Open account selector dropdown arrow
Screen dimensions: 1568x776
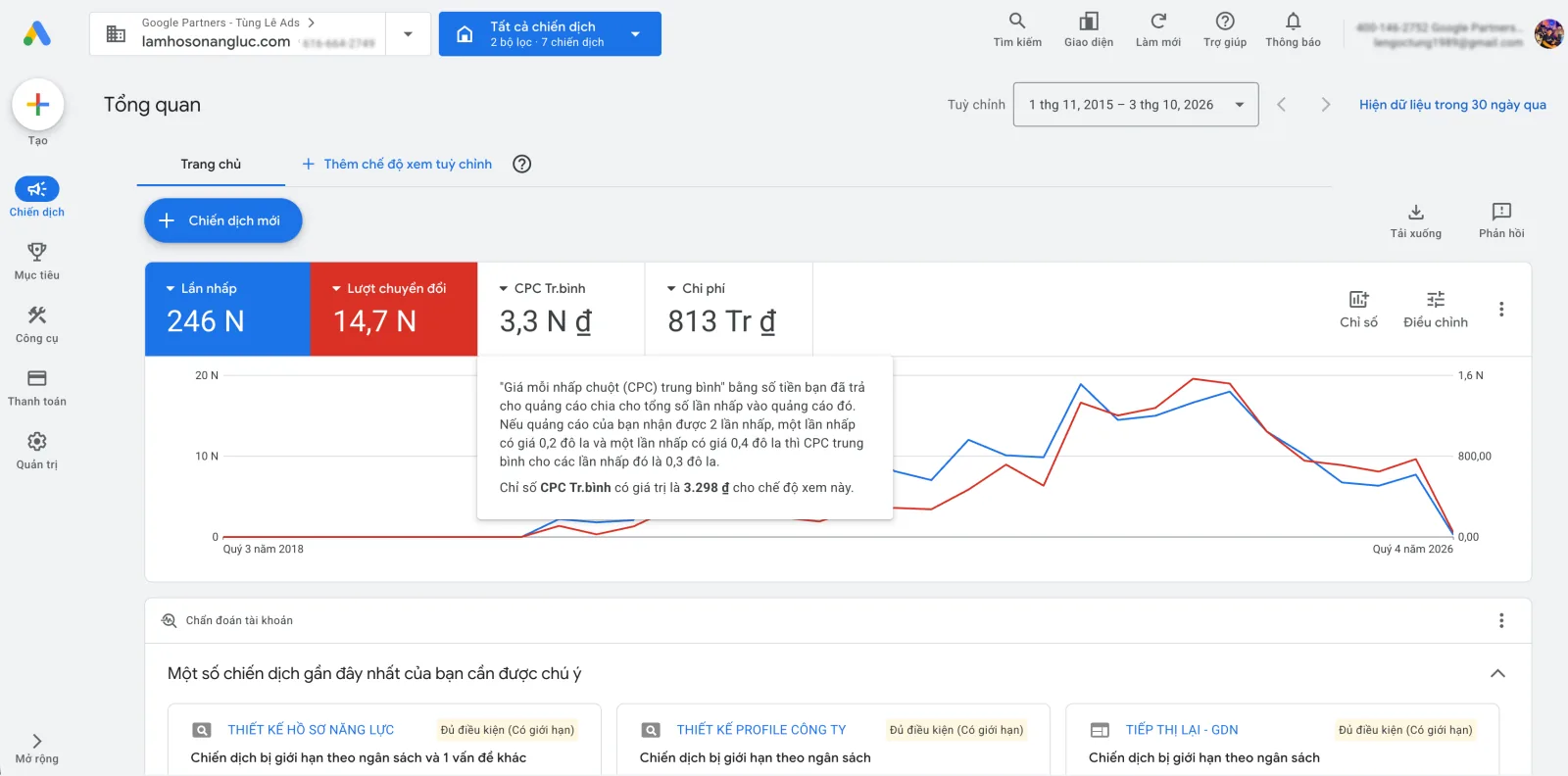408,34
